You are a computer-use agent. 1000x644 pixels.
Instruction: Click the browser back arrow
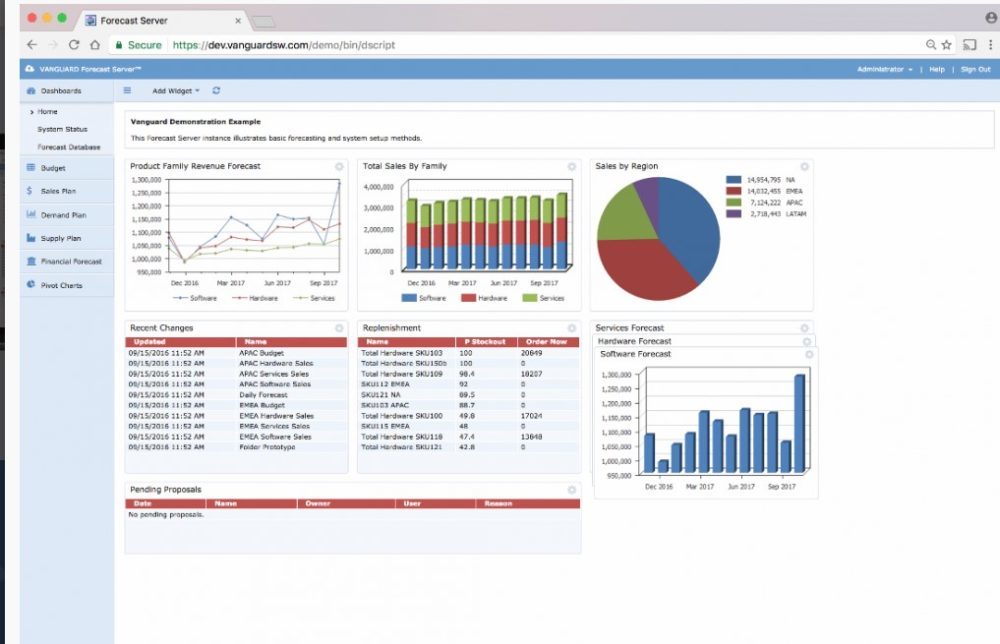point(32,45)
